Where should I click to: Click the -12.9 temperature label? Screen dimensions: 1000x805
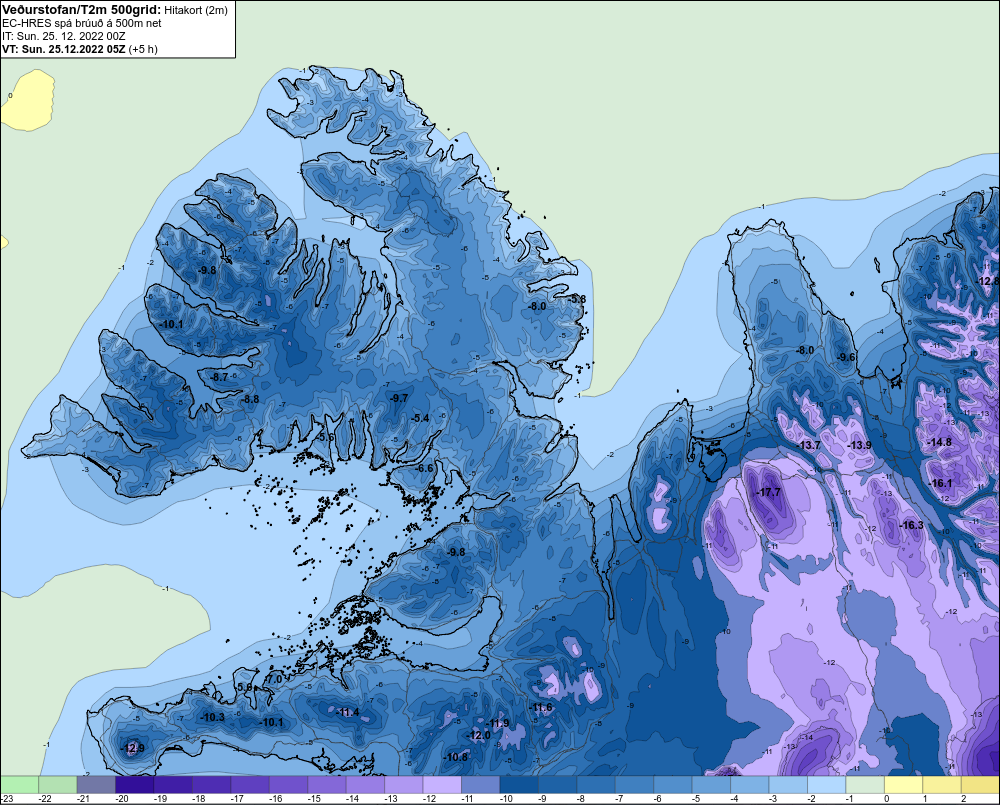132,748
